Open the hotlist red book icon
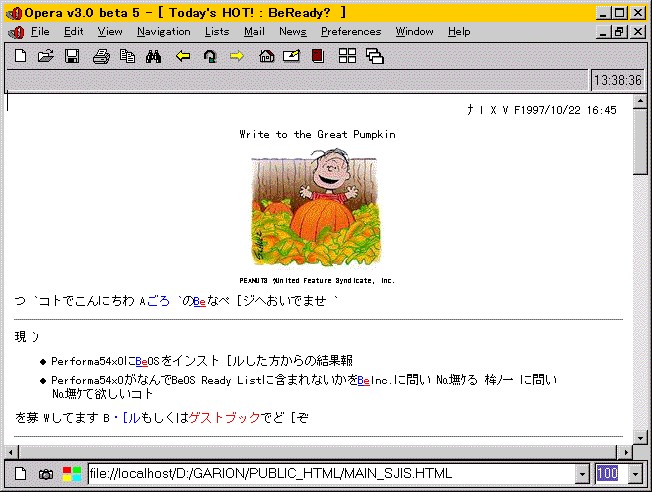This screenshot has width=652, height=492. pyautogui.click(x=317, y=57)
